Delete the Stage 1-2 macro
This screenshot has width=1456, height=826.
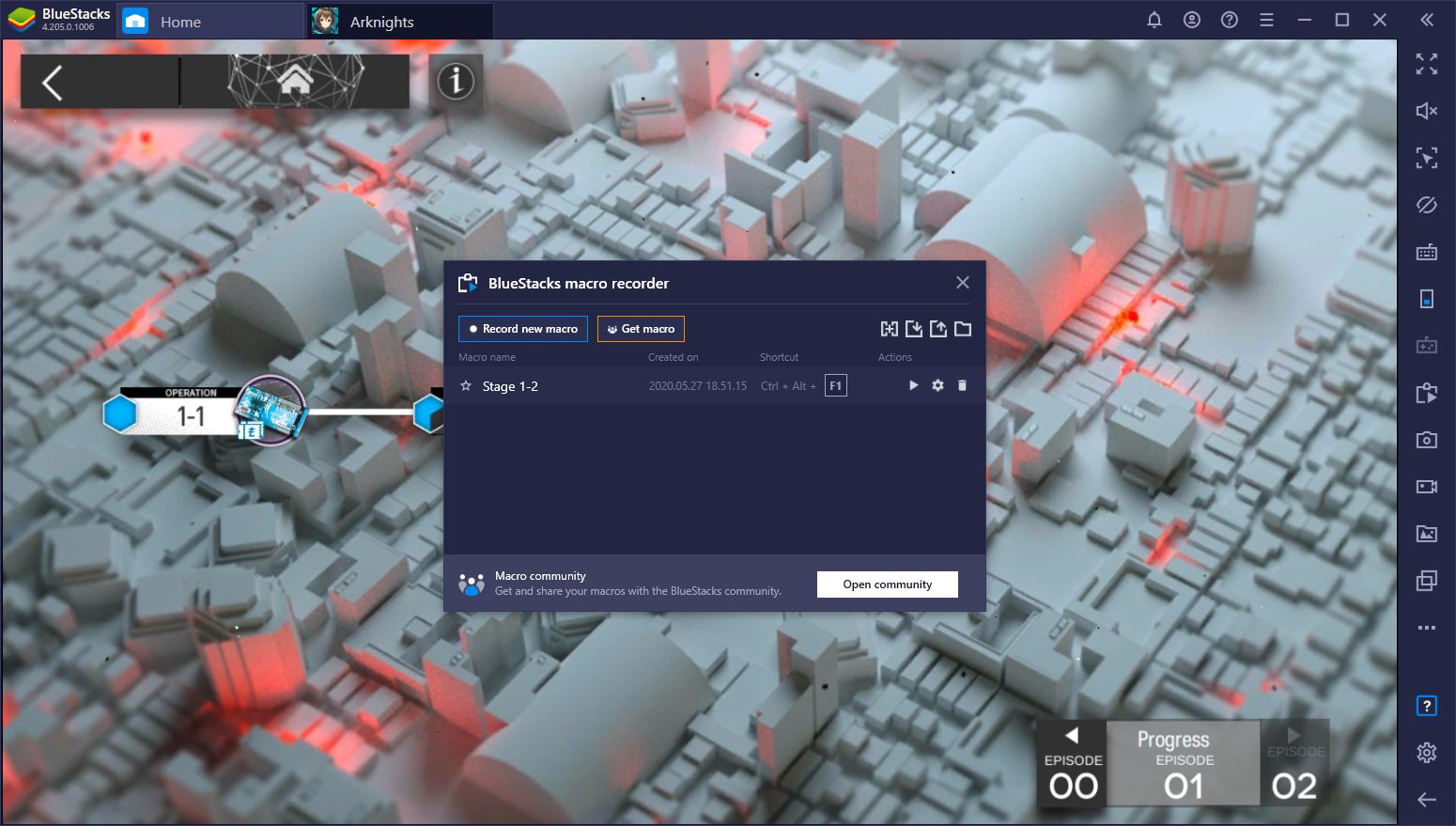click(x=962, y=385)
